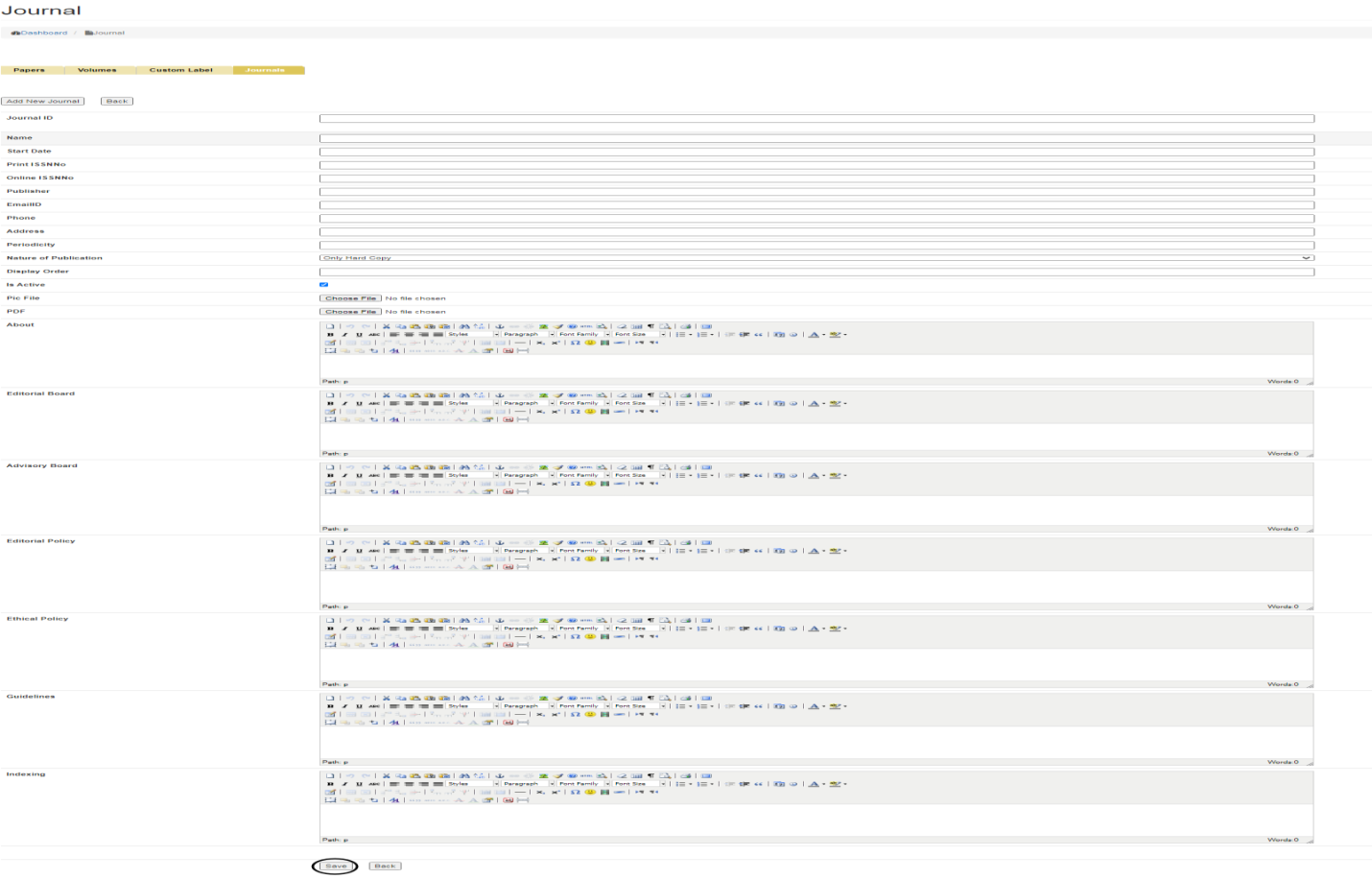Click Find binoculars icon in Ethical Policy editor
Image resolution: width=1372 pixels, height=879 pixels.
(464, 621)
